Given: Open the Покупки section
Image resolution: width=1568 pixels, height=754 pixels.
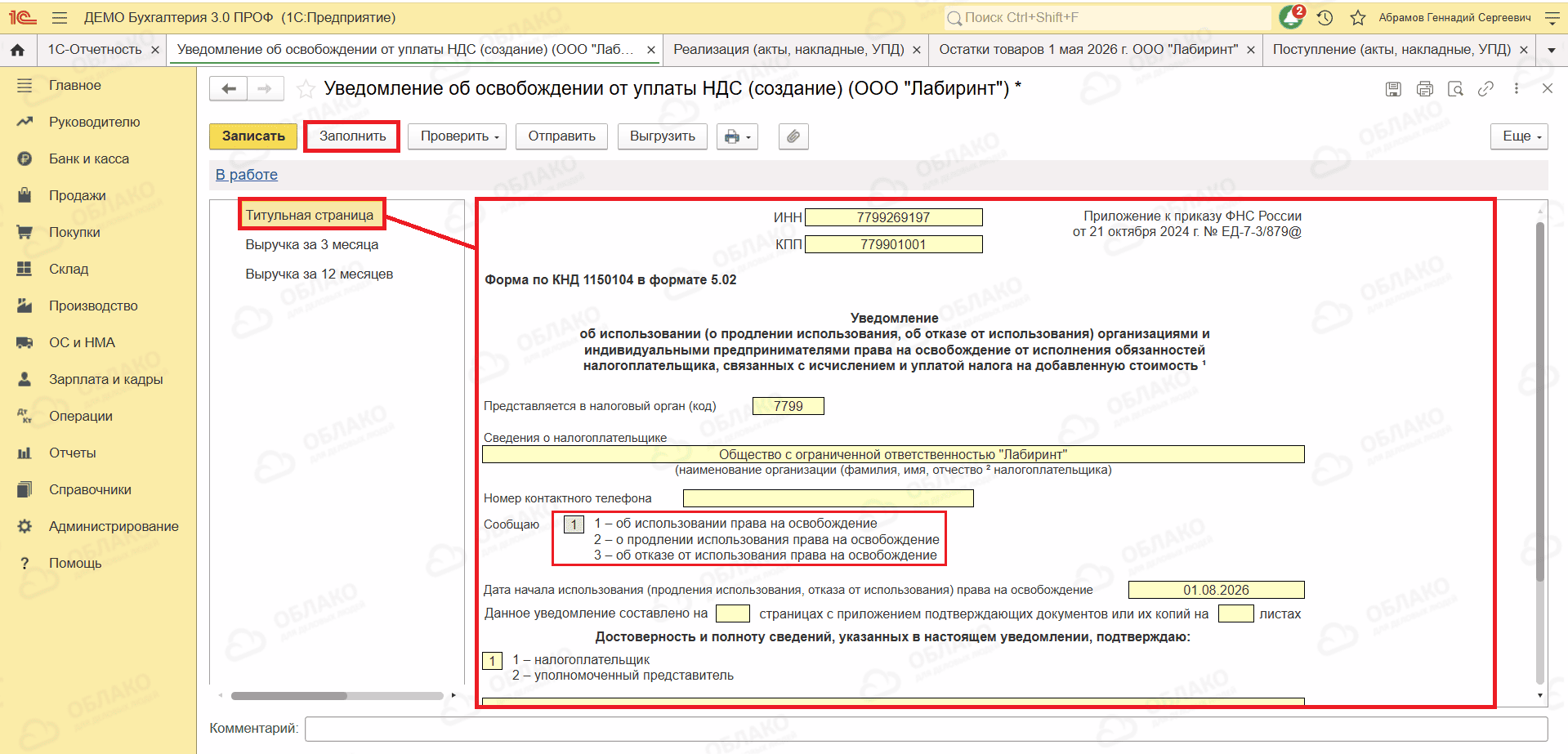Looking at the screenshot, I should click(x=74, y=232).
